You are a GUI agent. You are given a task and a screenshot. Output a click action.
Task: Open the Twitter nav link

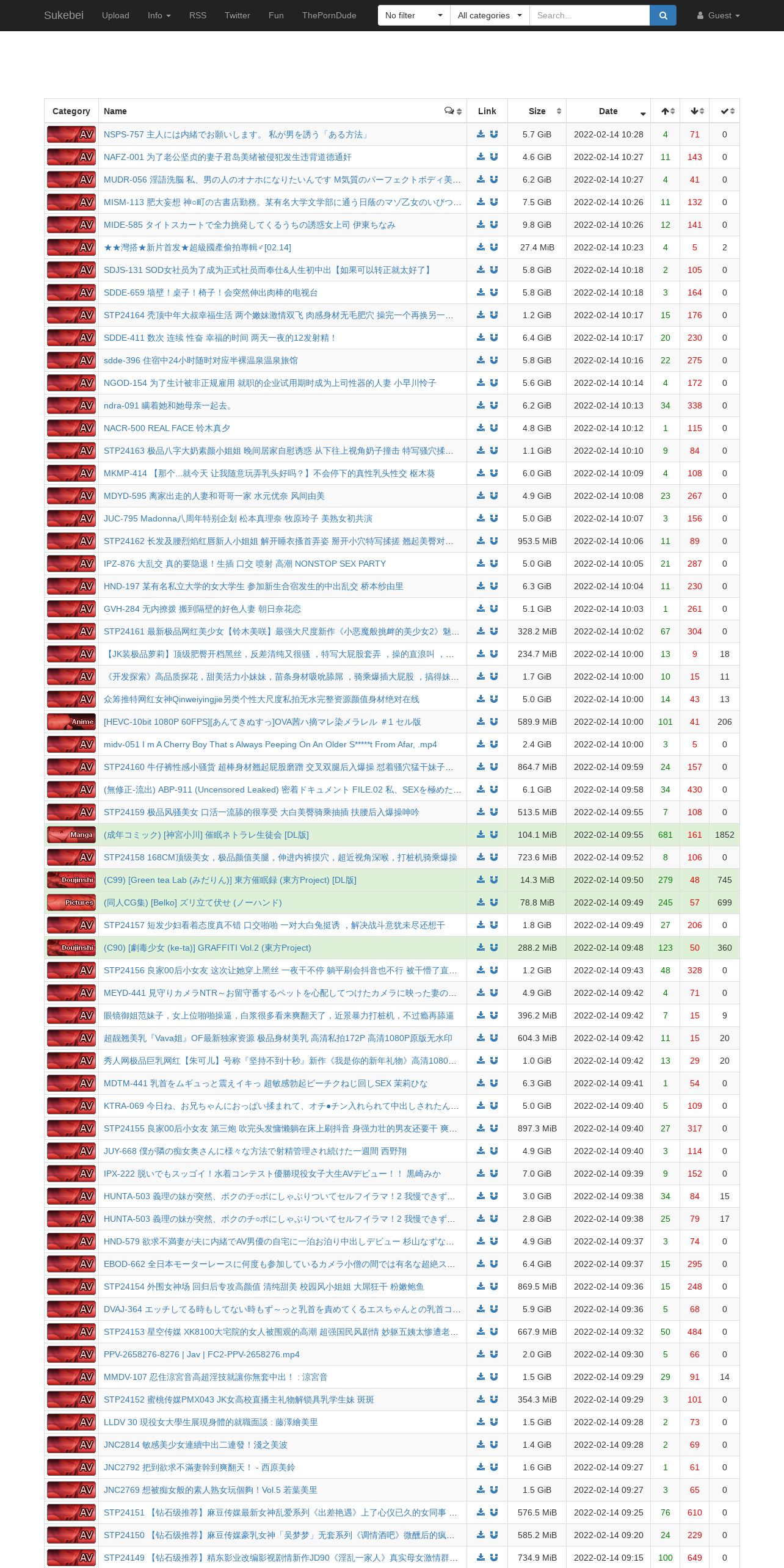point(238,15)
